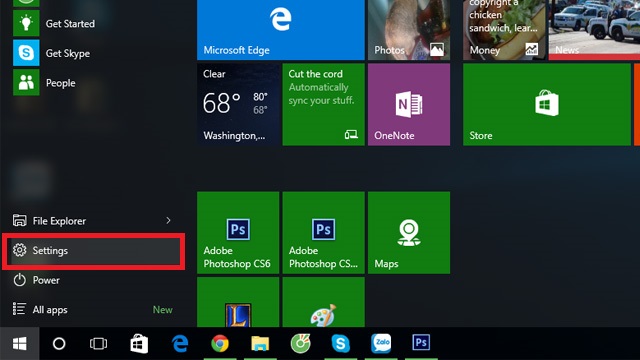Open the Store tile
This screenshot has height=360, width=640.
point(547,104)
